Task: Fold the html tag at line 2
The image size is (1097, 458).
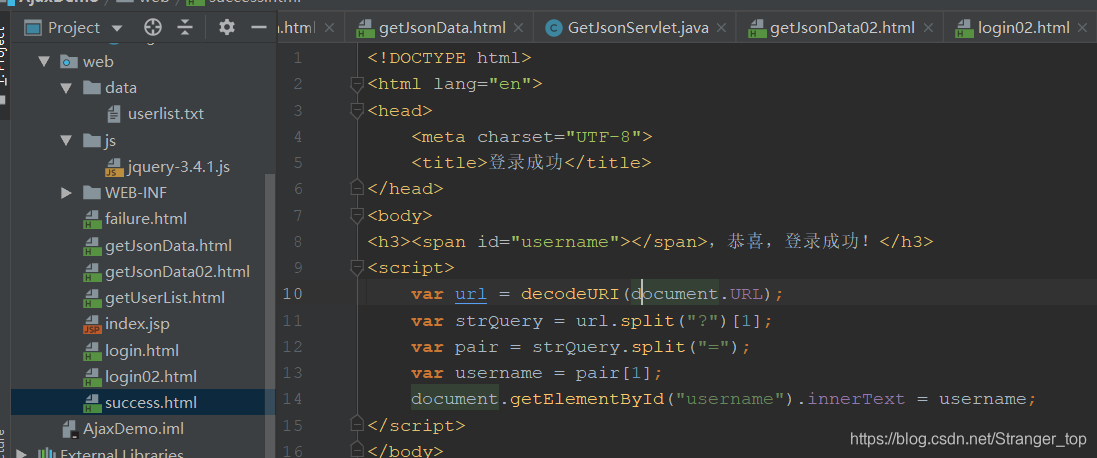Action: (x=357, y=85)
